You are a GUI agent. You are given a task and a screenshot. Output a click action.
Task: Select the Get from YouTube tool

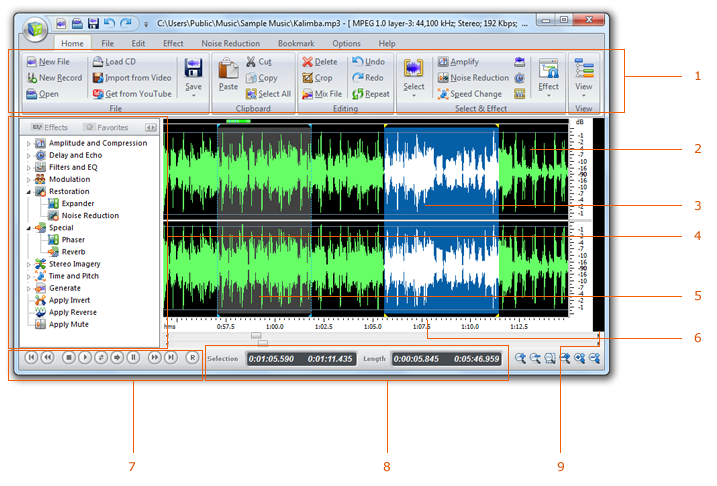pos(132,94)
